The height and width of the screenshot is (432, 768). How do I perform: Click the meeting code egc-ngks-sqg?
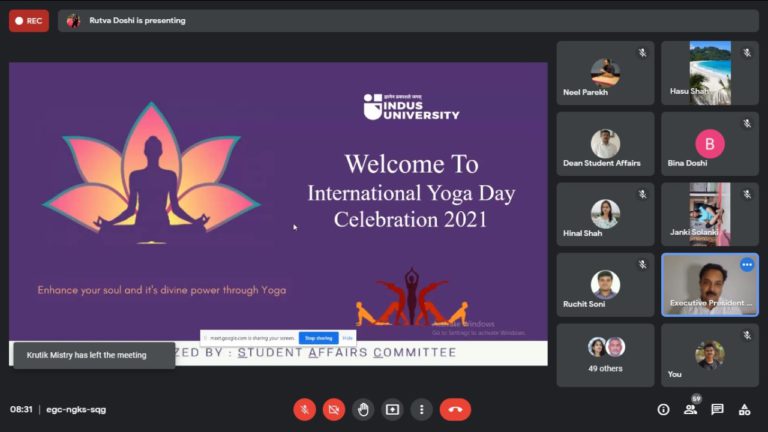tap(76, 409)
